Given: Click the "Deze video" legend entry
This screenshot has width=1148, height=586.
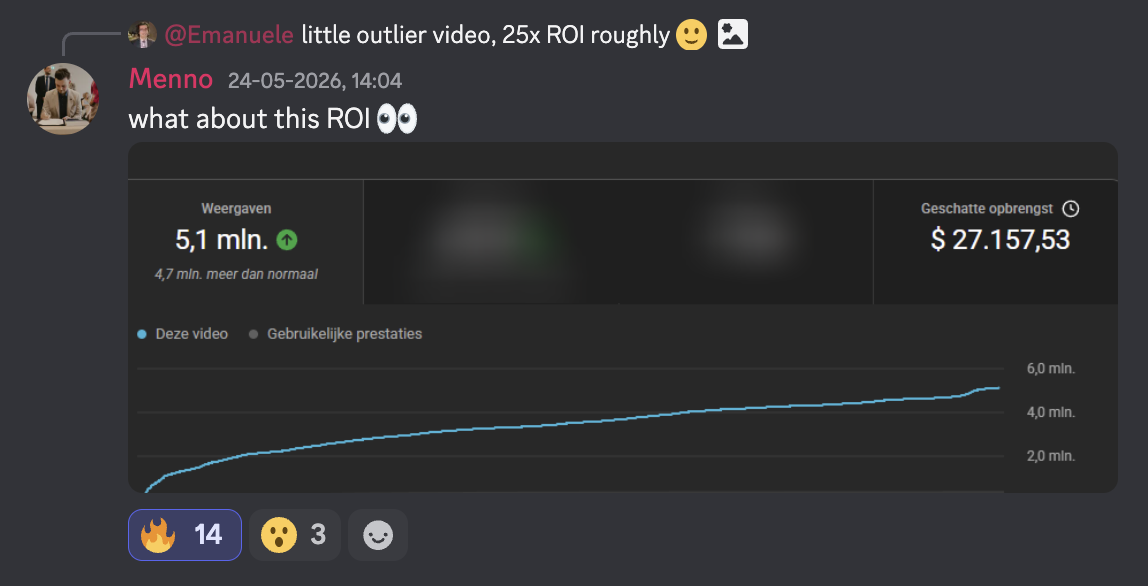Looking at the screenshot, I should click(183, 334).
